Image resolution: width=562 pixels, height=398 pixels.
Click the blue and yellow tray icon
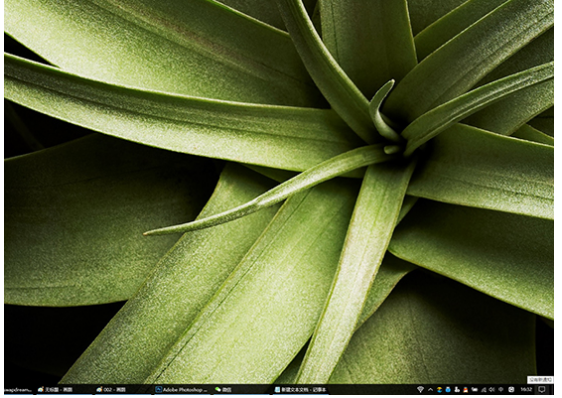click(439, 389)
